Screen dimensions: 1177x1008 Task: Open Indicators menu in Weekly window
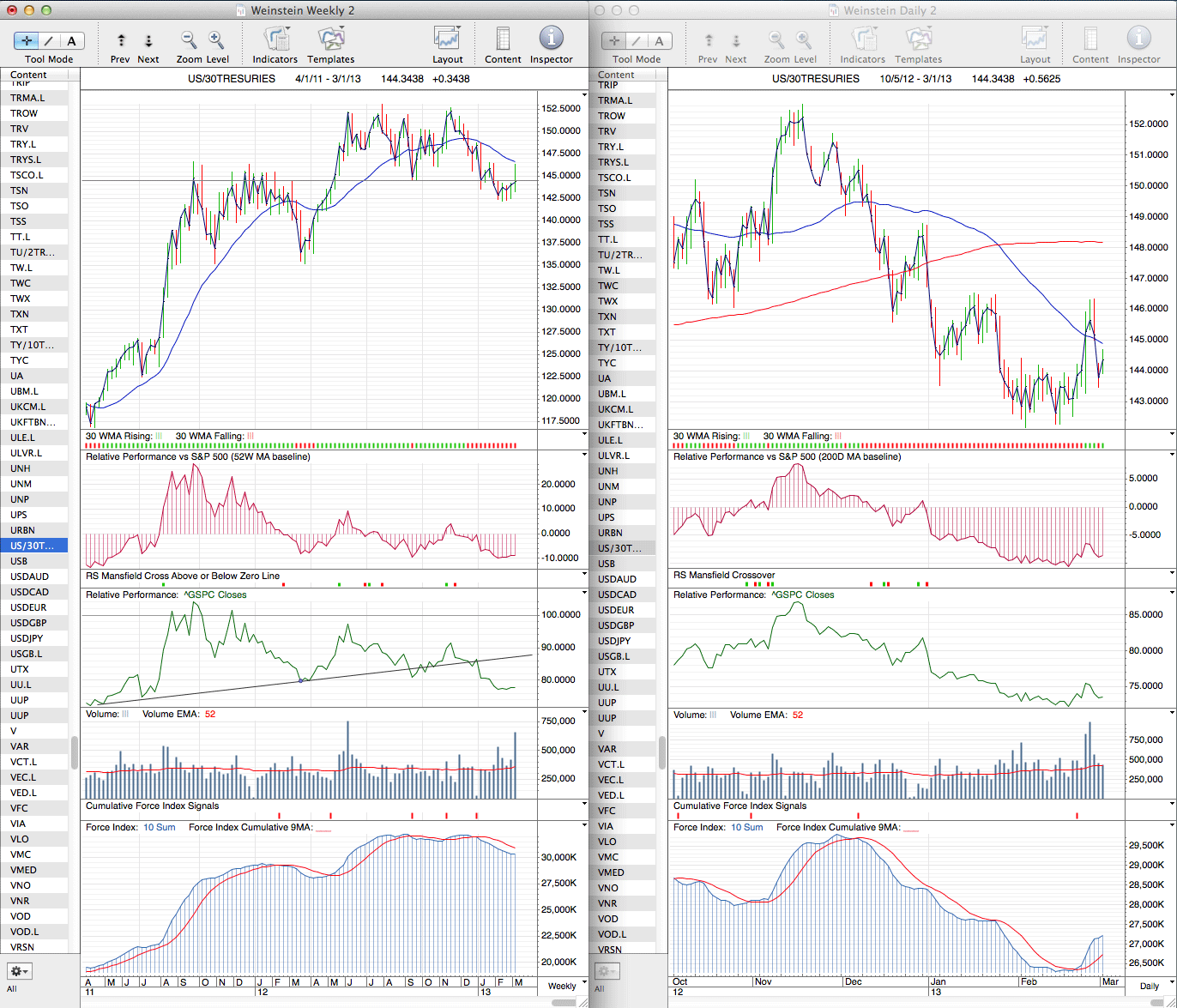[275, 40]
